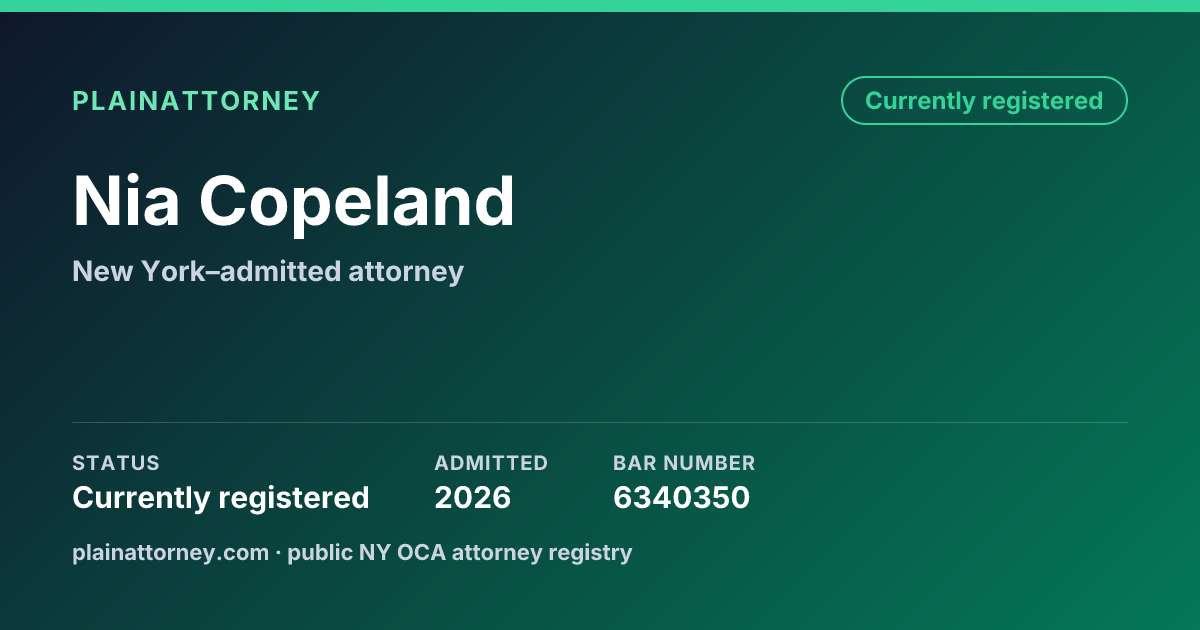Click the BAR NUMBER field label
Image resolution: width=1200 pixels, height=630 pixels.
coord(684,463)
